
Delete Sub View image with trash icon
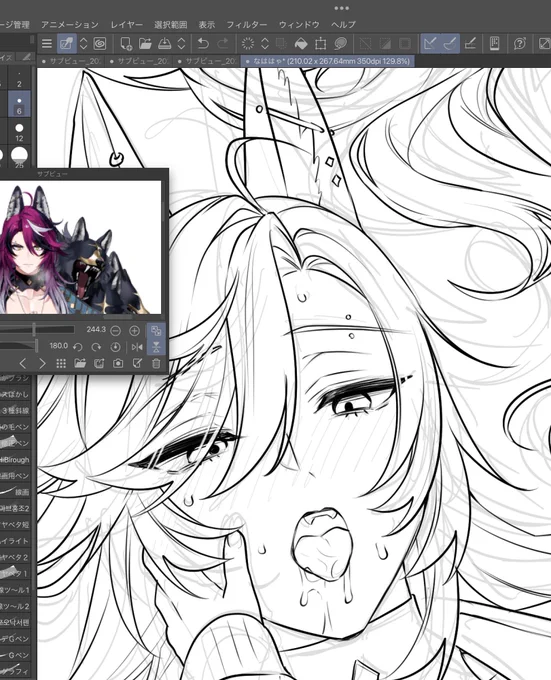156,363
